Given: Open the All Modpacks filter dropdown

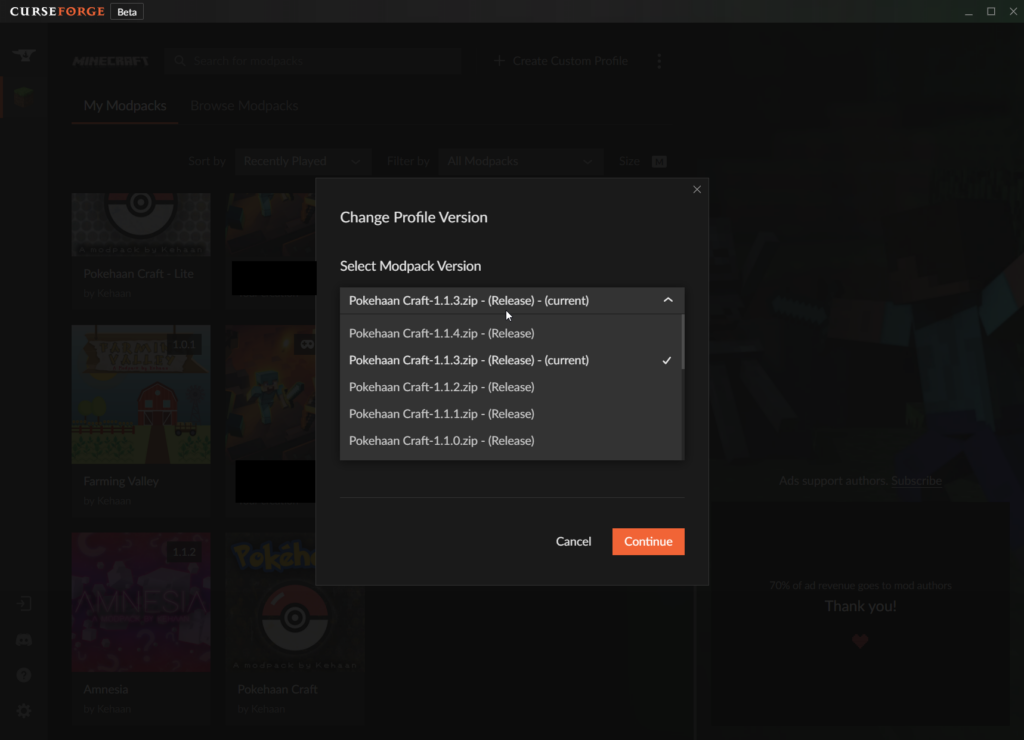Looking at the screenshot, I should point(520,161).
